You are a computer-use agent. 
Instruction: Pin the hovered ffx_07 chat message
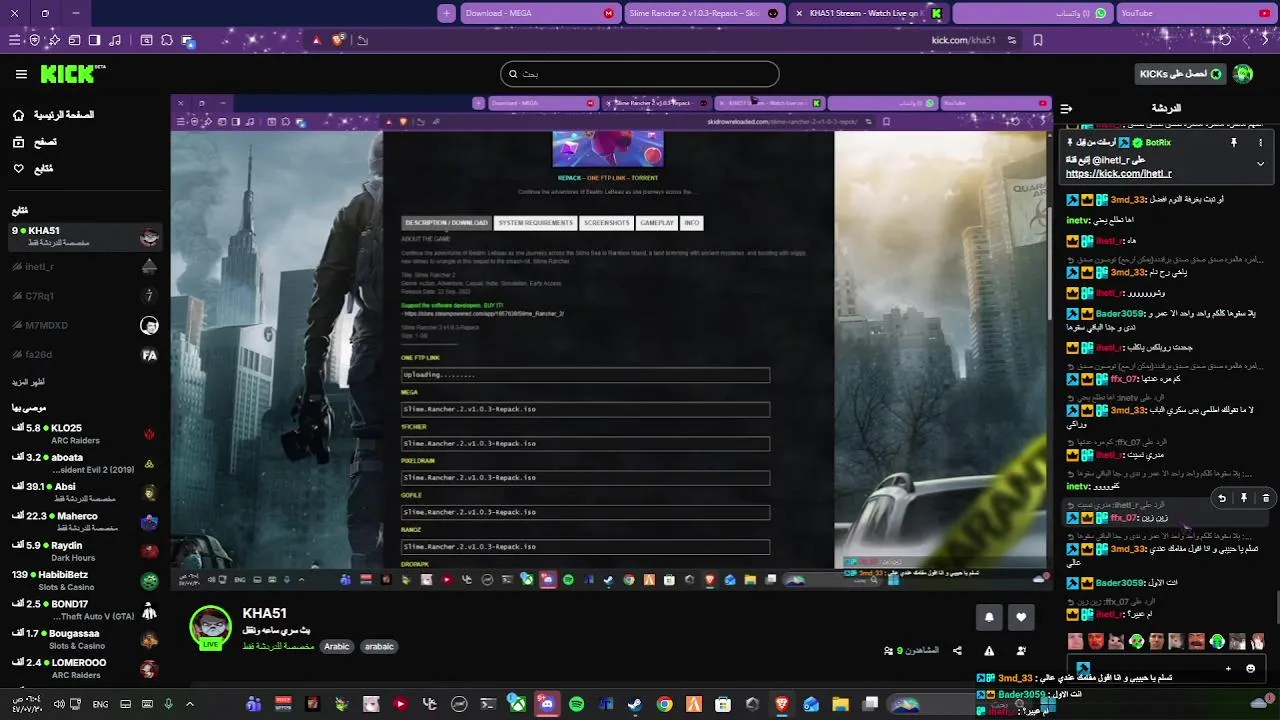point(1244,498)
